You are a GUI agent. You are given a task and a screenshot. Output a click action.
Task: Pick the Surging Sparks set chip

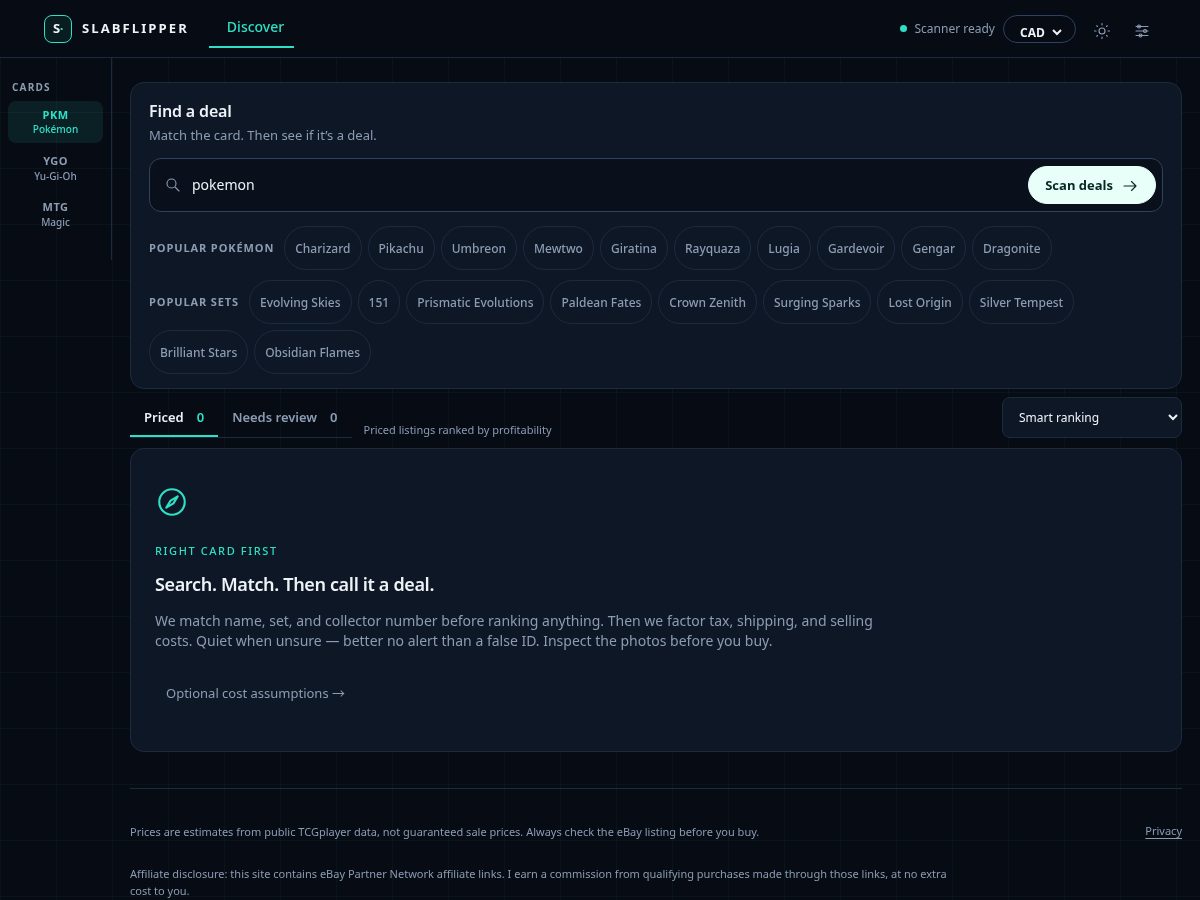coord(817,302)
